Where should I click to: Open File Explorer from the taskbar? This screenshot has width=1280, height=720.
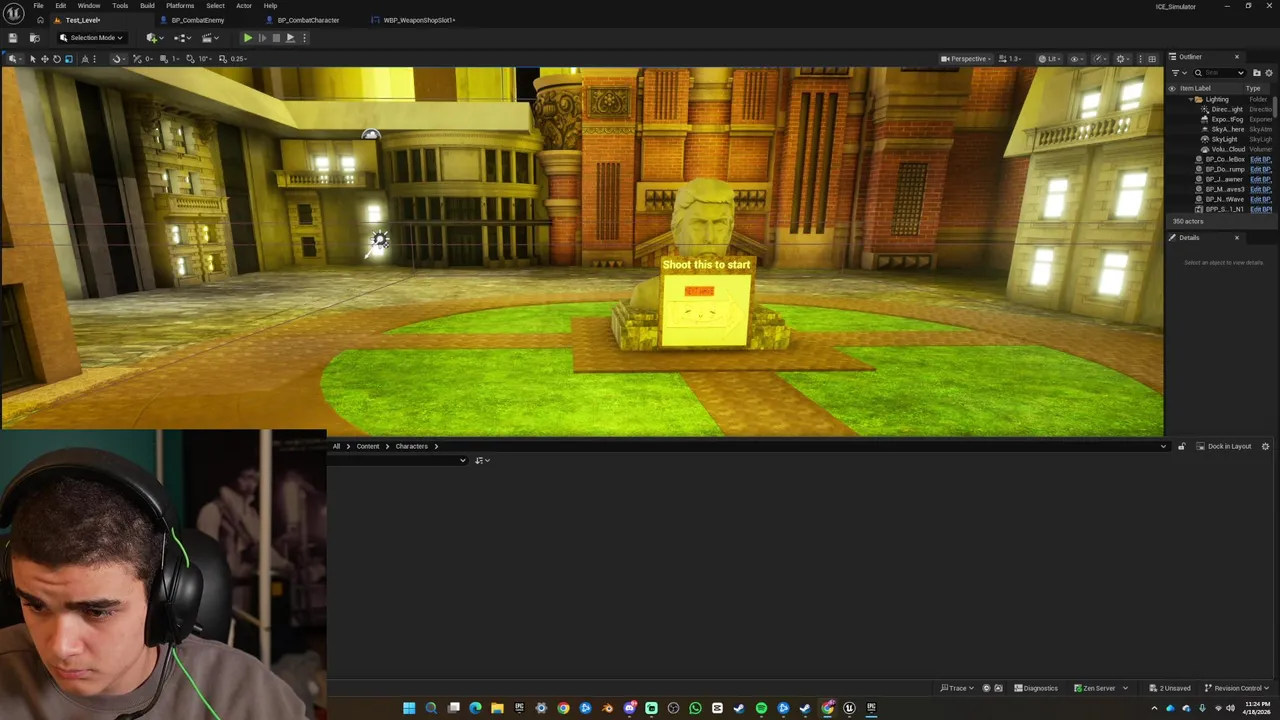tap(497, 708)
